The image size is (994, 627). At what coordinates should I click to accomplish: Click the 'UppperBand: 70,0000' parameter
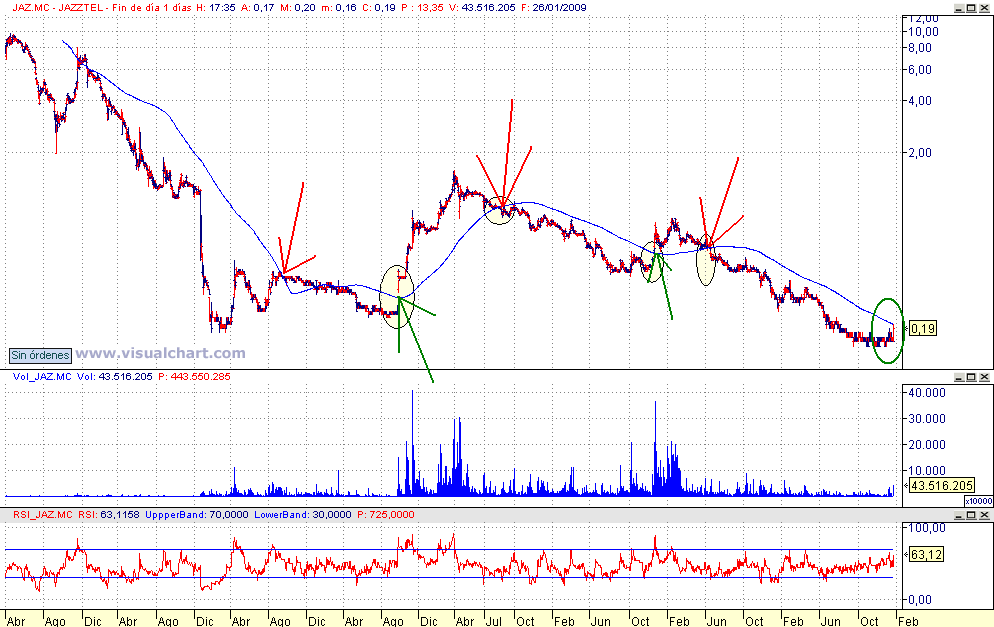[x=197, y=515]
